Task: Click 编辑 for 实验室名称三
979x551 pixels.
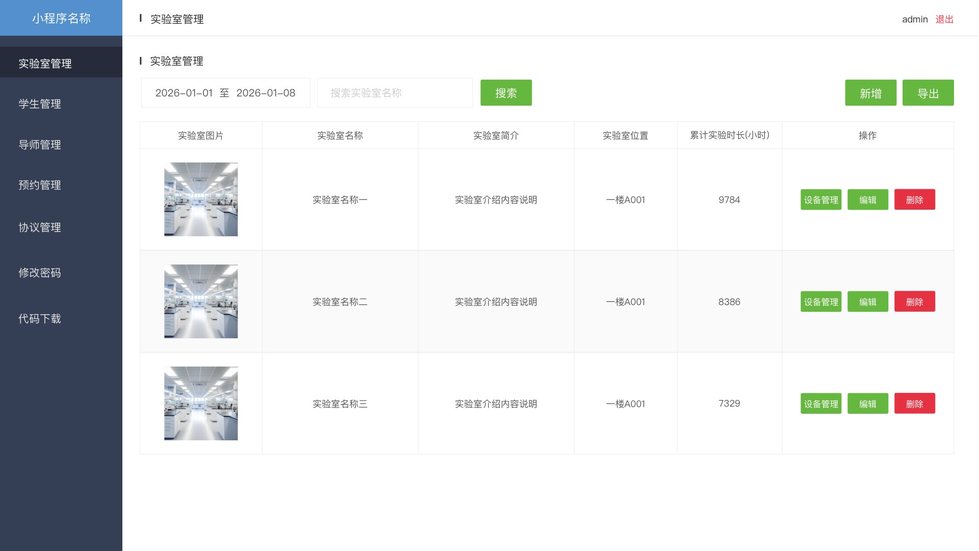Action: (x=867, y=403)
